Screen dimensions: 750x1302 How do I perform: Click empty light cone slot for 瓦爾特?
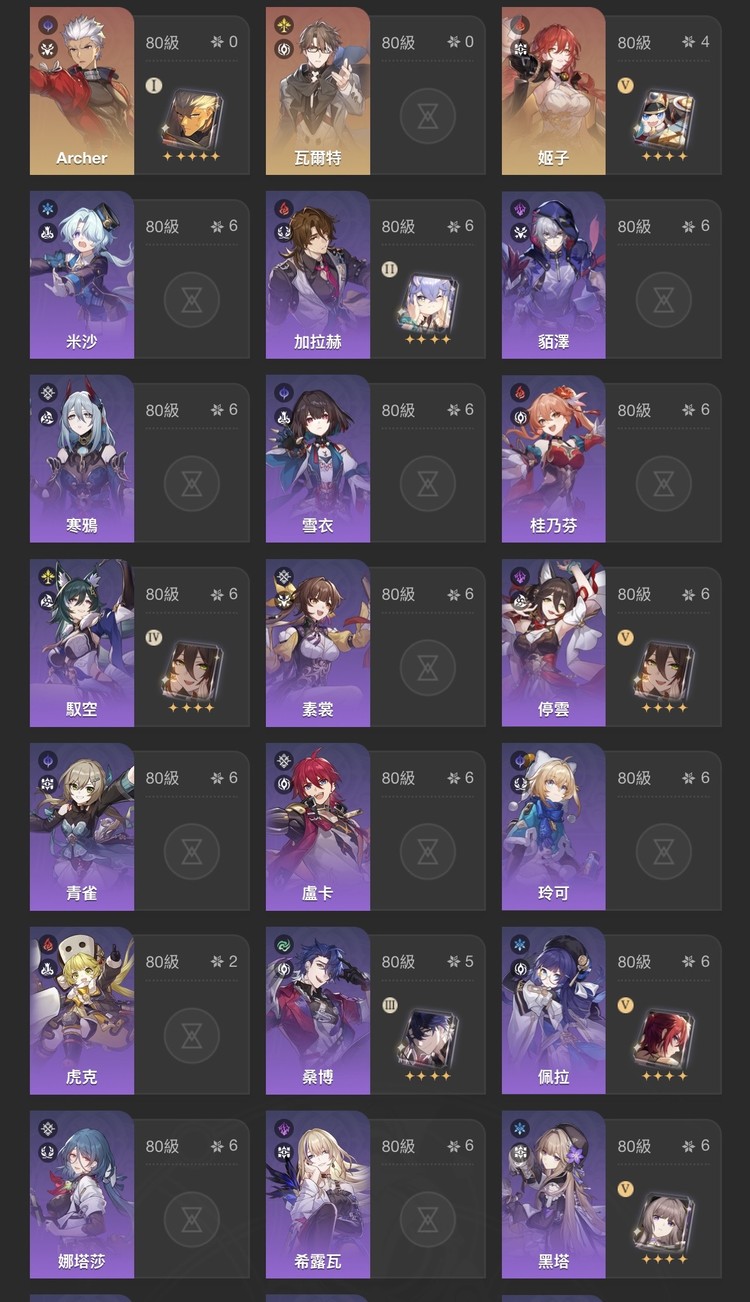point(427,117)
